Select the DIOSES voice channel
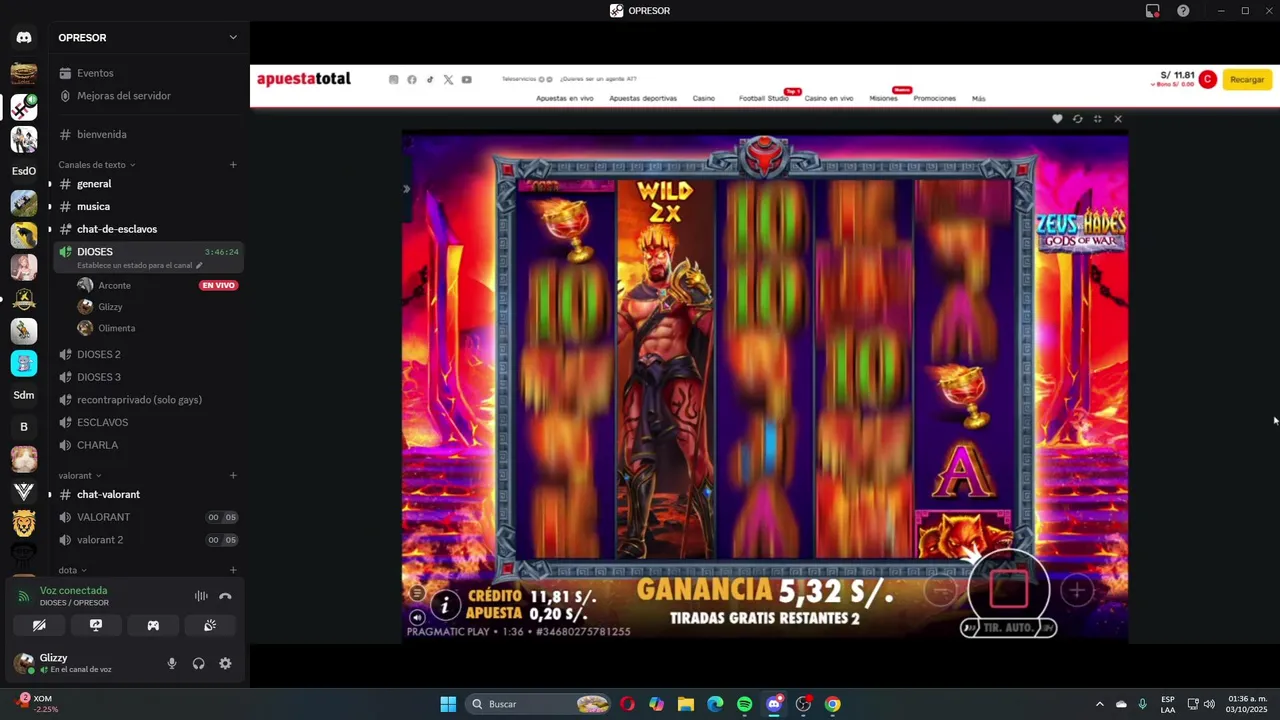The height and width of the screenshot is (720, 1280). [148, 257]
